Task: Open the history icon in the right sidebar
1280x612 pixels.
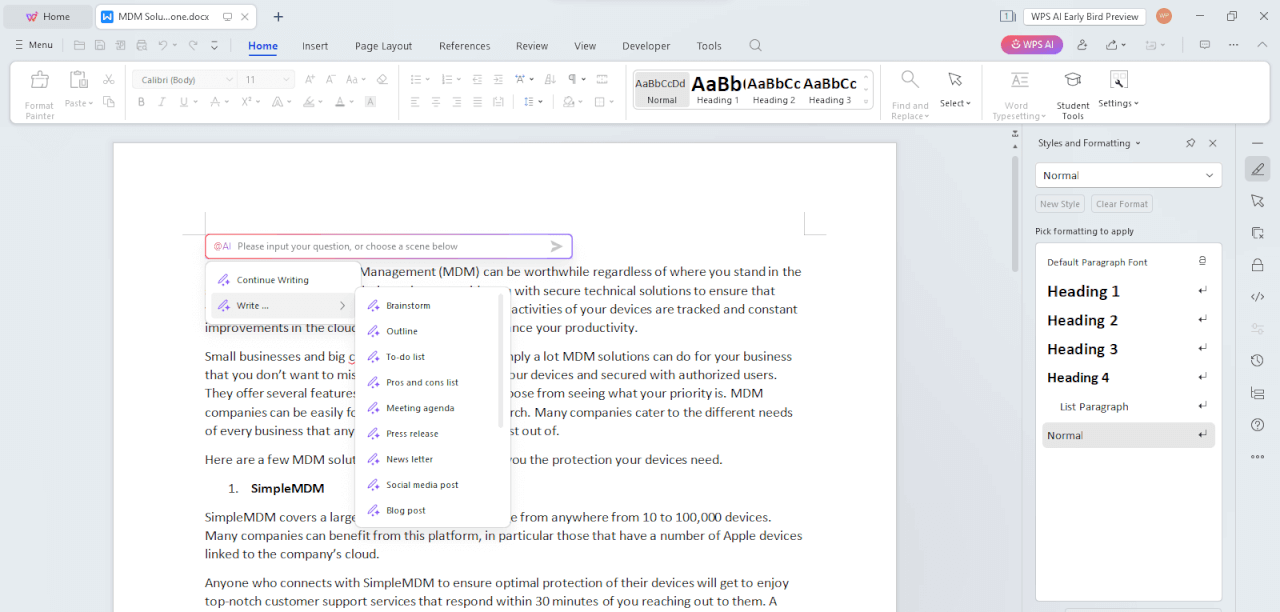Action: tap(1257, 360)
